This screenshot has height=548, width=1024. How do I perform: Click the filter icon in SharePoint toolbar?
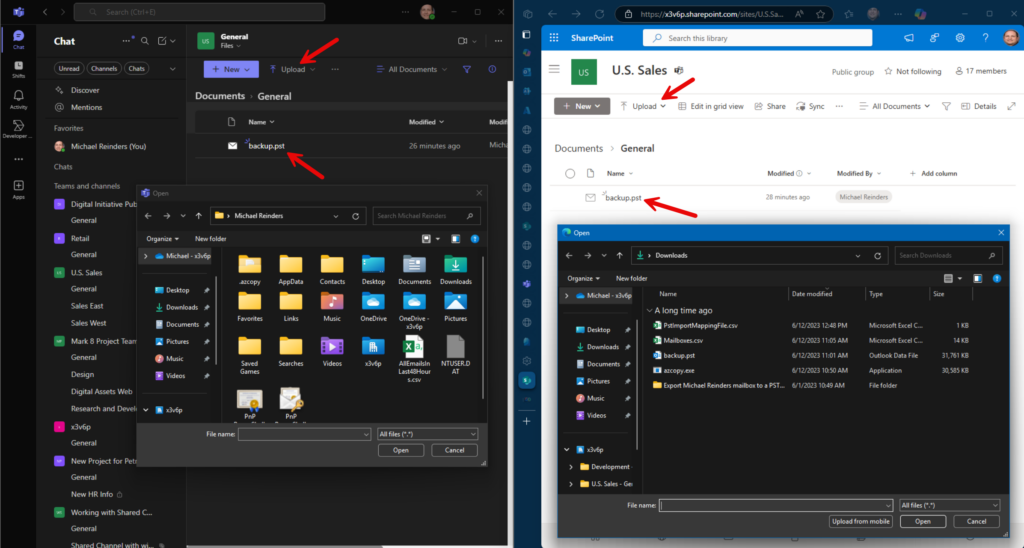pos(946,106)
